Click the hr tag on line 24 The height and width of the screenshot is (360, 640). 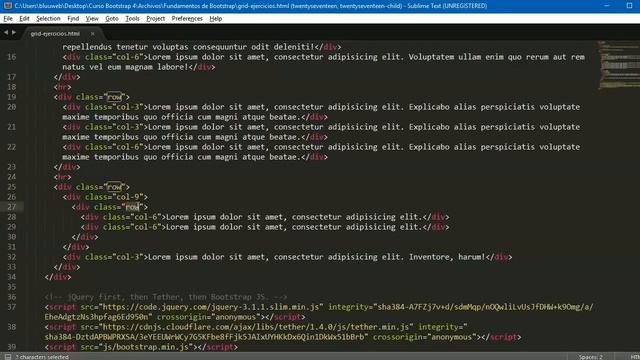click(x=62, y=177)
